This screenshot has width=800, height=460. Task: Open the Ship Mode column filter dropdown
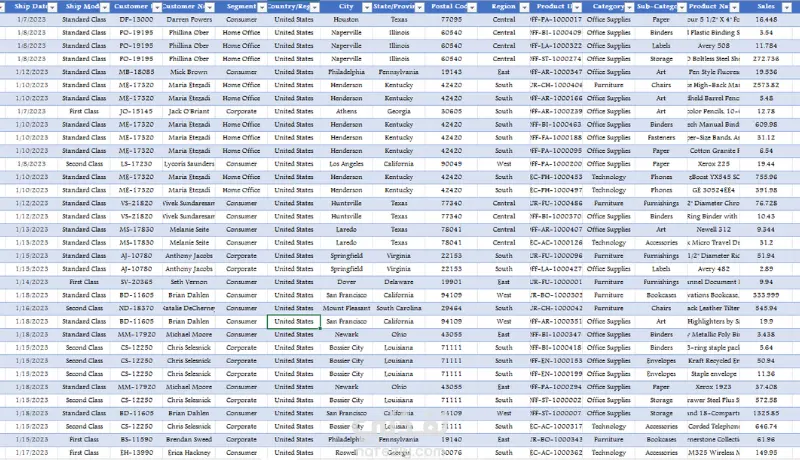105,7
